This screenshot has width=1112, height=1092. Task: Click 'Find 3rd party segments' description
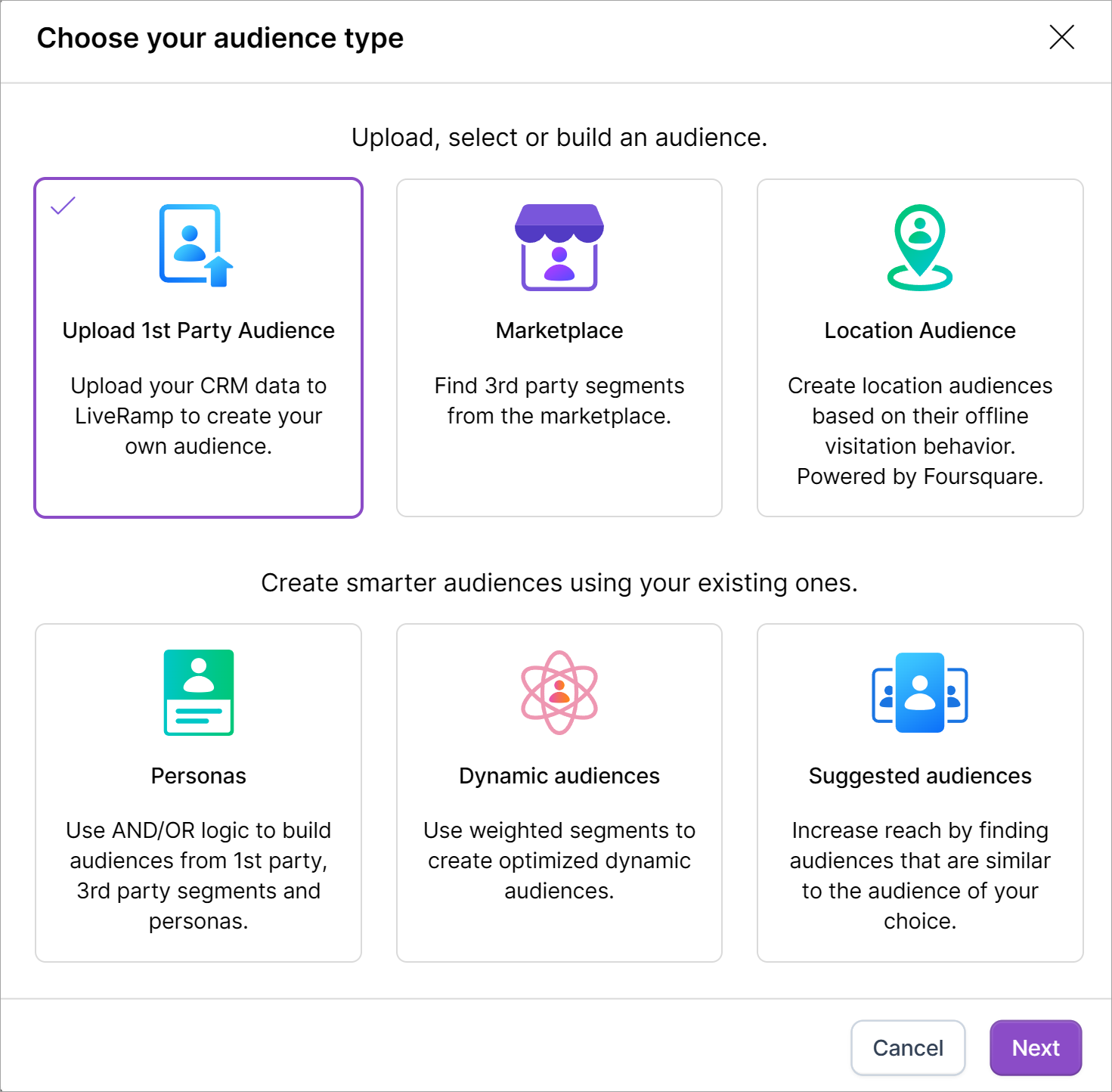[559, 401]
